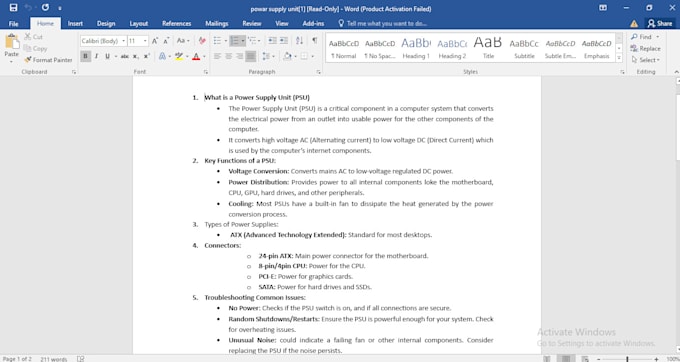Open the Select dropdown in Editing group
Image resolution: width=680 pixels, height=362 pixels.
646,60
